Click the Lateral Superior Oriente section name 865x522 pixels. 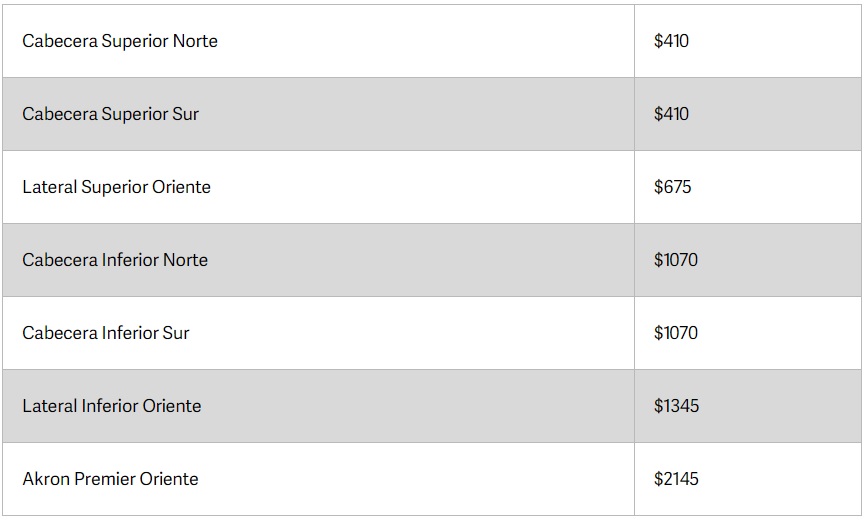click(x=117, y=187)
